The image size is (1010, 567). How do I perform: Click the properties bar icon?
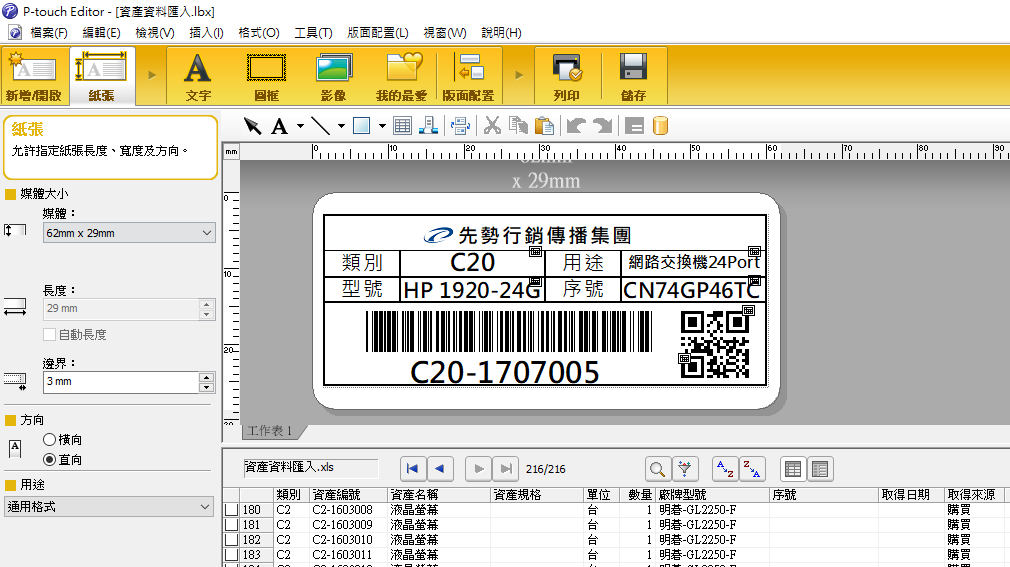(x=634, y=126)
